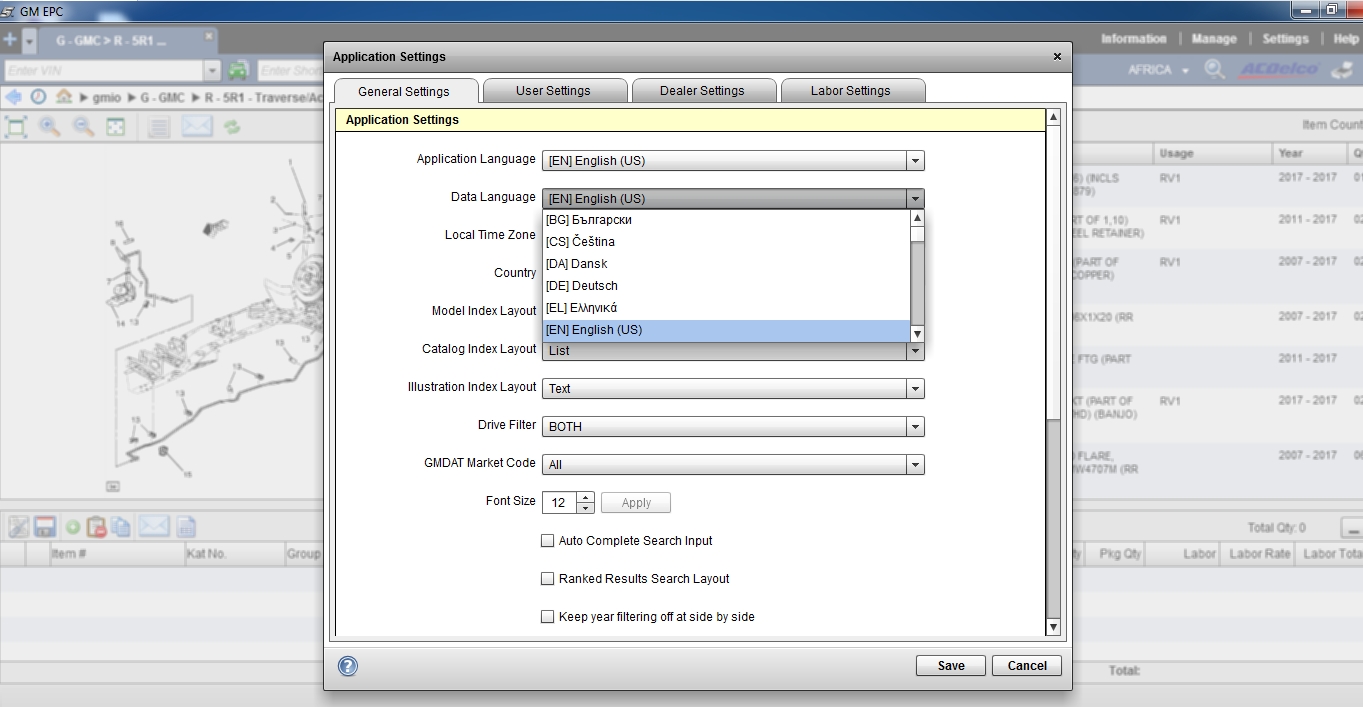The width and height of the screenshot is (1363, 707).
Task: Select [DA] Dansk from the language list
Action: 726,264
